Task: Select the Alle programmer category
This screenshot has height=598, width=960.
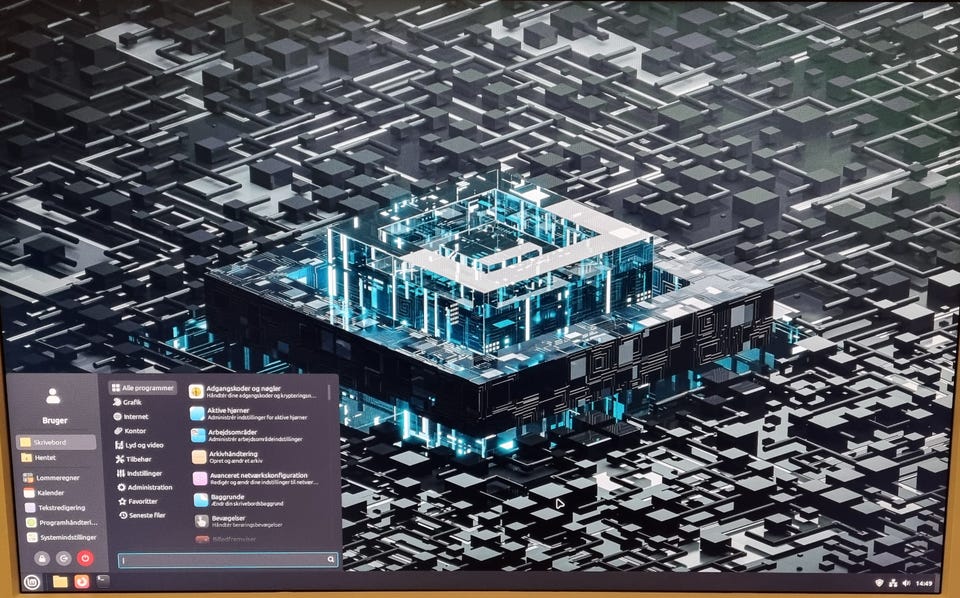Action: [x=143, y=387]
